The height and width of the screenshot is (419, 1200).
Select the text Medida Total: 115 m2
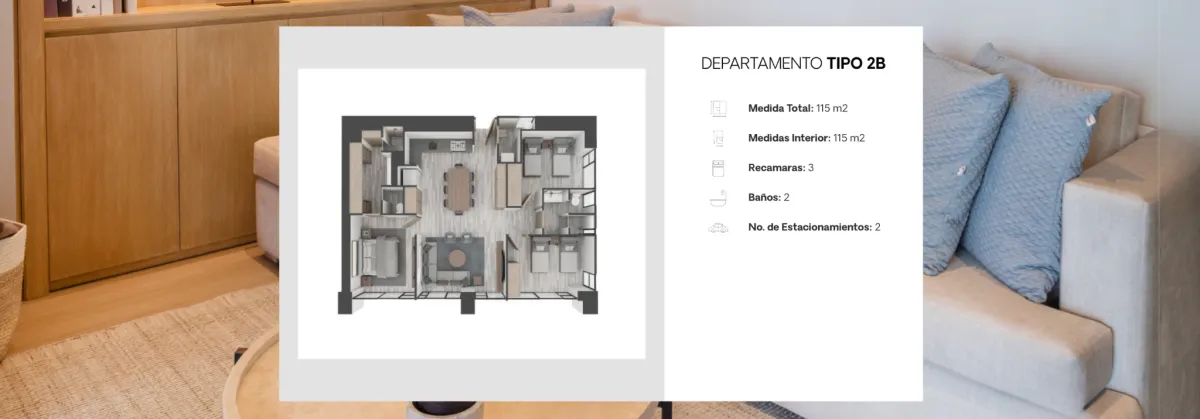[798, 108]
